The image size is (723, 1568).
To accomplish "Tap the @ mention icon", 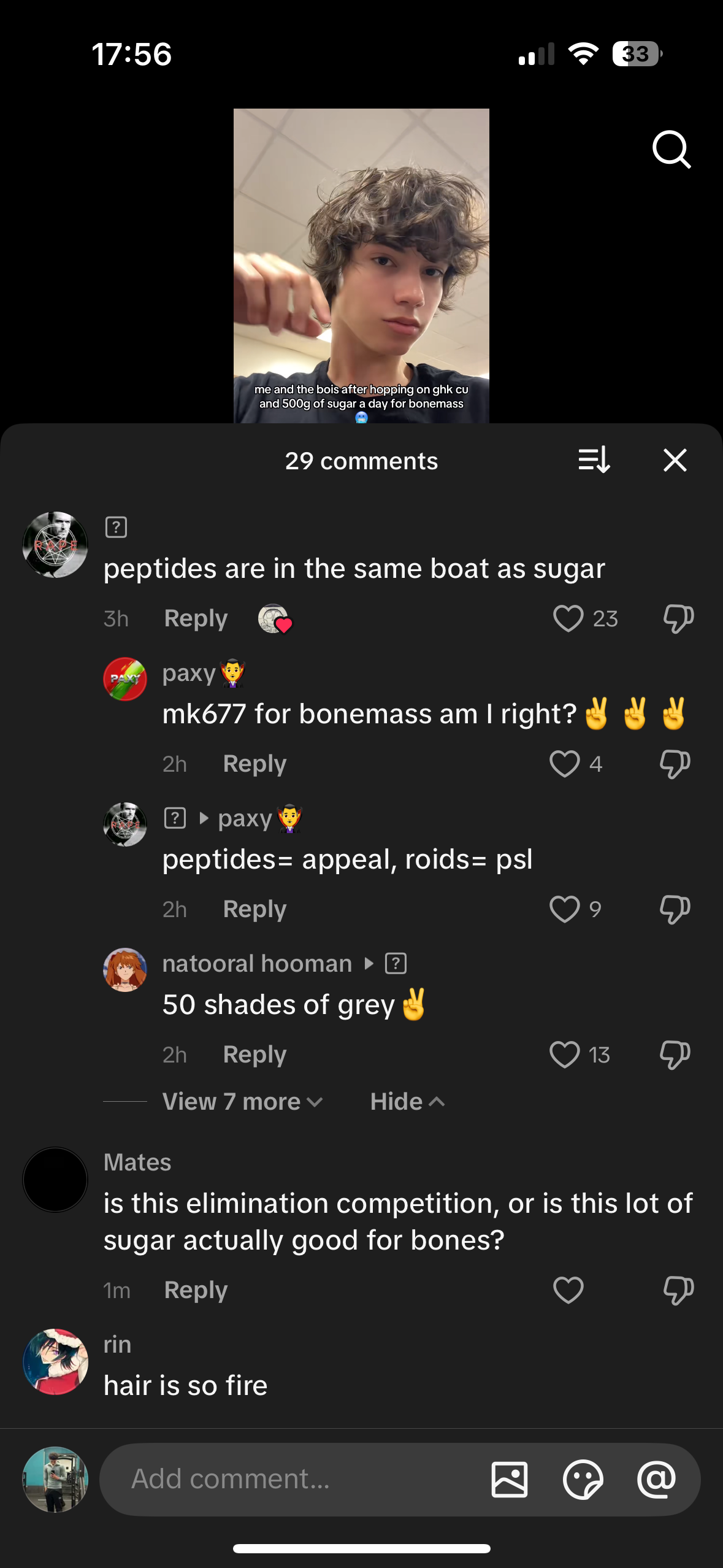I will pos(656,1479).
